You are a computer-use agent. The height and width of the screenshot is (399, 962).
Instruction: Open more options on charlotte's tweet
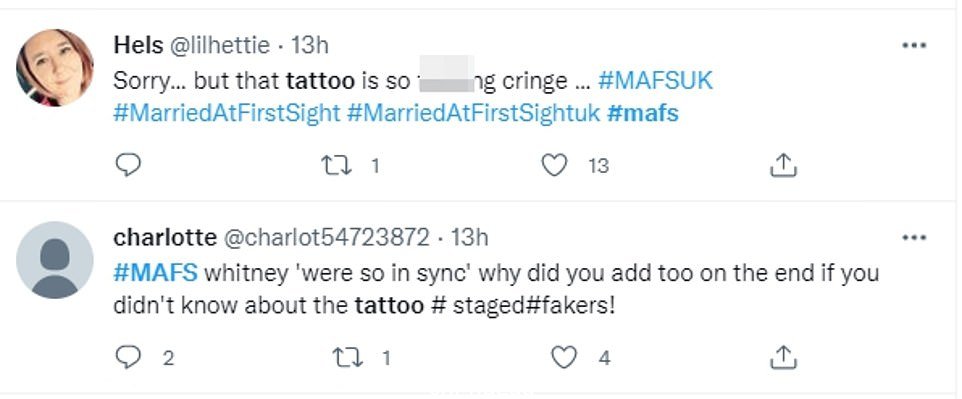point(914,238)
